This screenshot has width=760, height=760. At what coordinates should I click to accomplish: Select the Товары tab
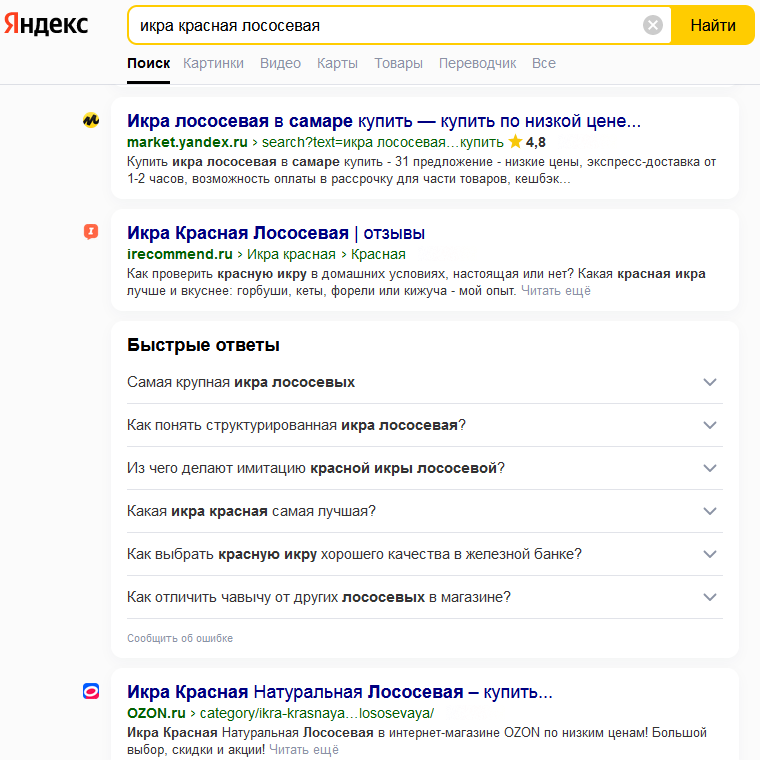tap(398, 63)
